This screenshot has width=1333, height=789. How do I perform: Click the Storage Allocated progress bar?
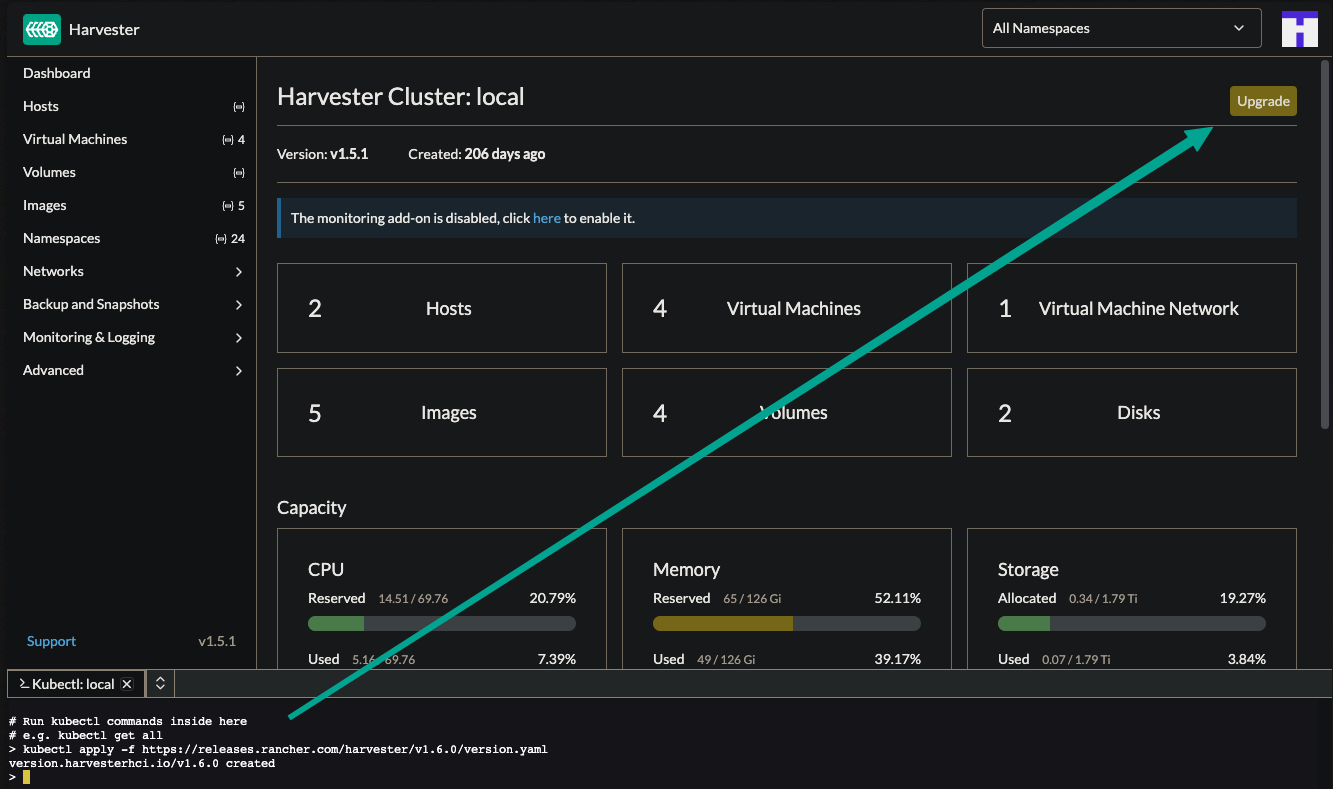(1132, 624)
